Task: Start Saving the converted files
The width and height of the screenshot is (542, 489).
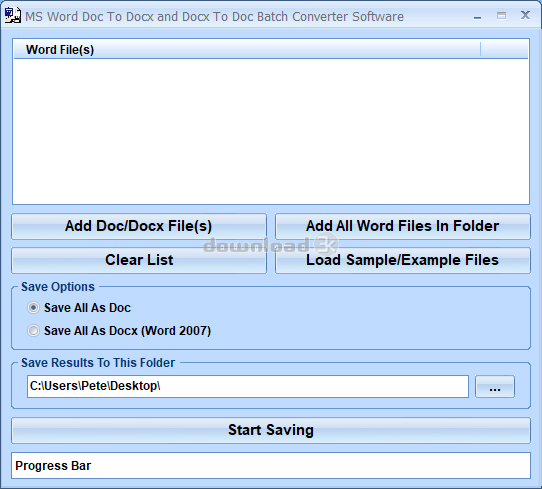Action: point(271,430)
